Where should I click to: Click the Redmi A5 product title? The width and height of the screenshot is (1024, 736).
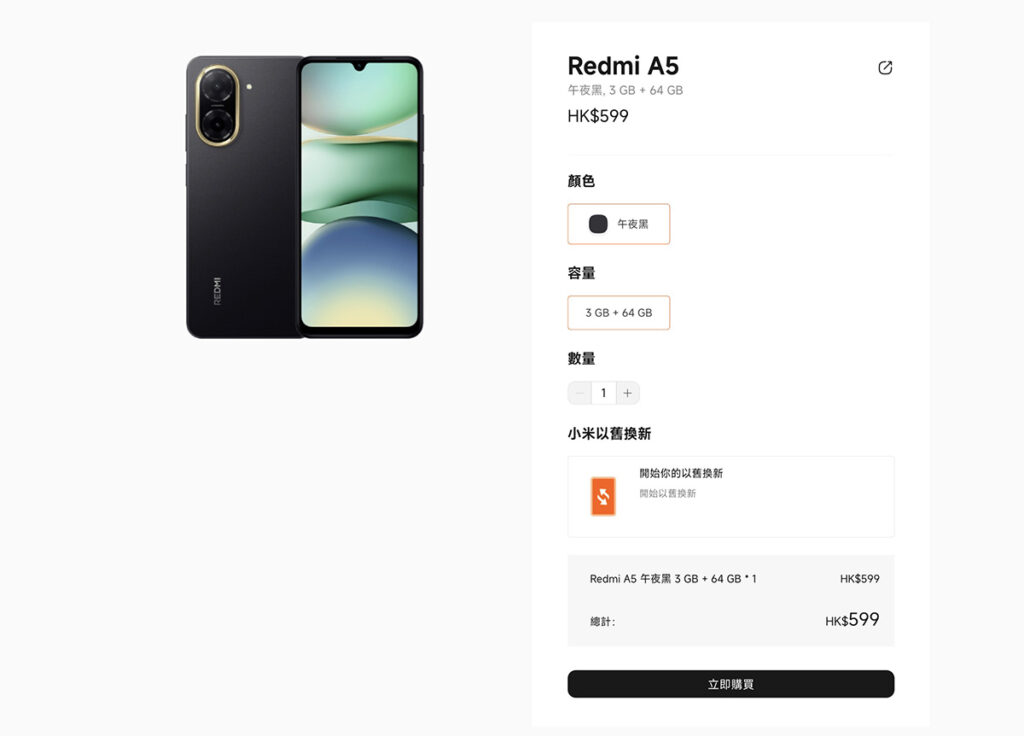[623, 66]
